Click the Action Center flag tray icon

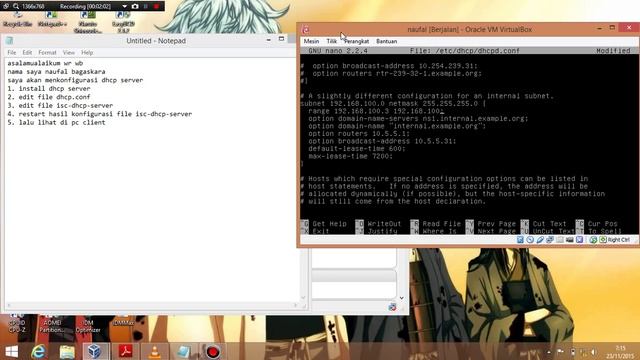coord(560,352)
